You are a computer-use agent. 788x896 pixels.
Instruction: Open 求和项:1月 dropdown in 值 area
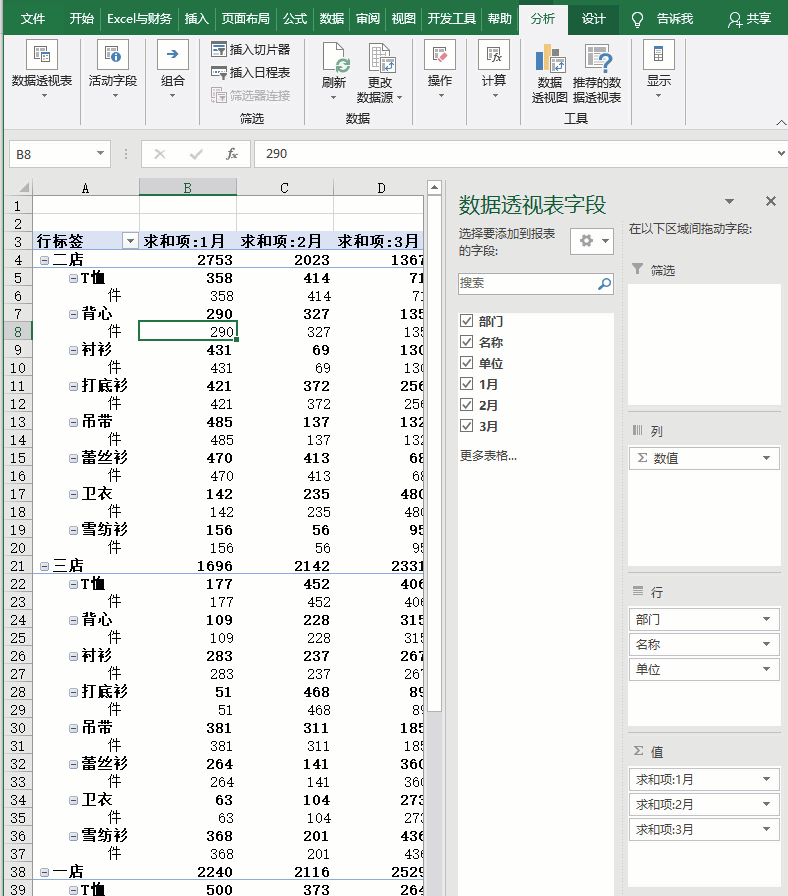point(766,779)
